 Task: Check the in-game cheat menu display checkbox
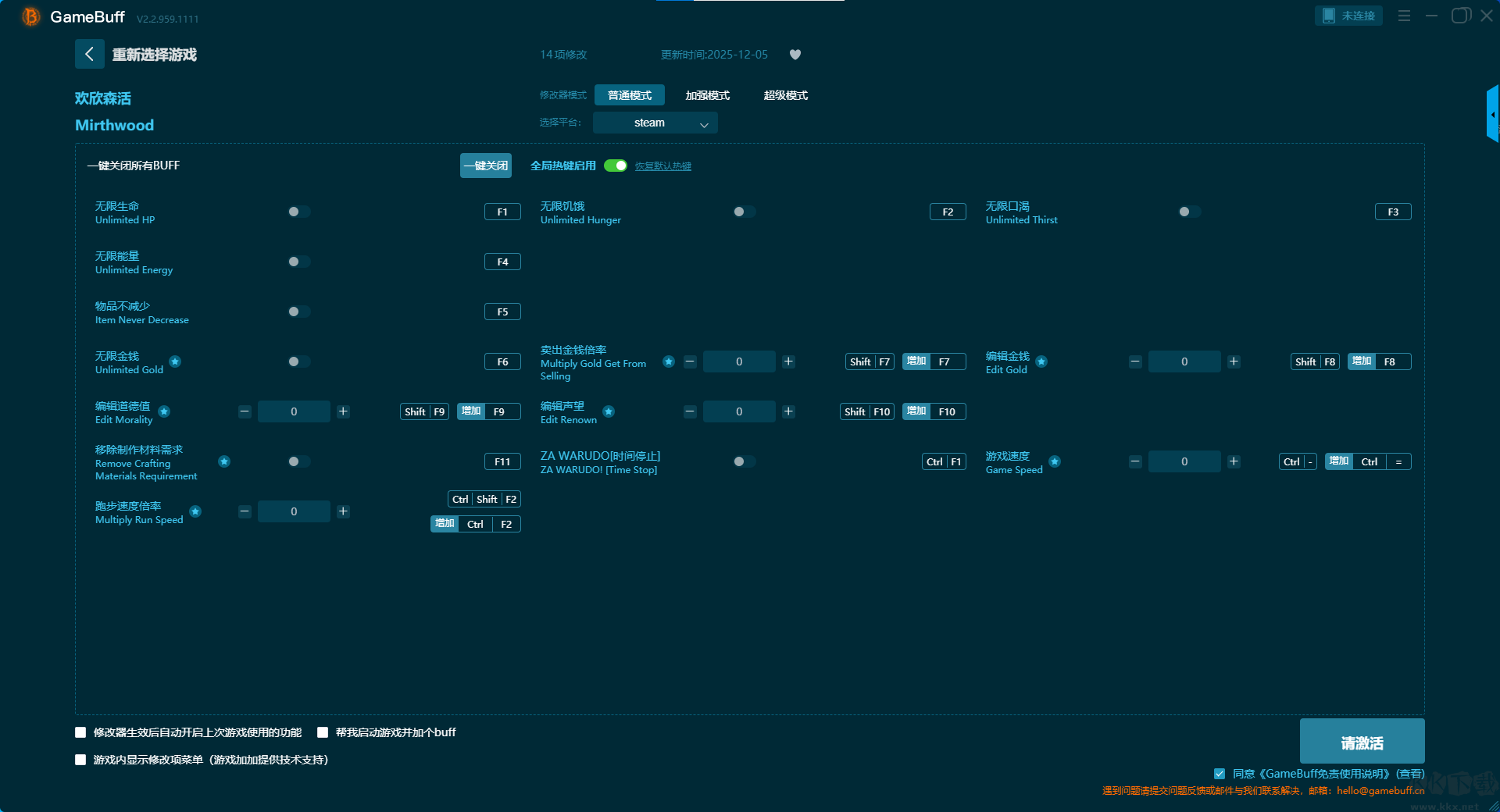point(80,760)
